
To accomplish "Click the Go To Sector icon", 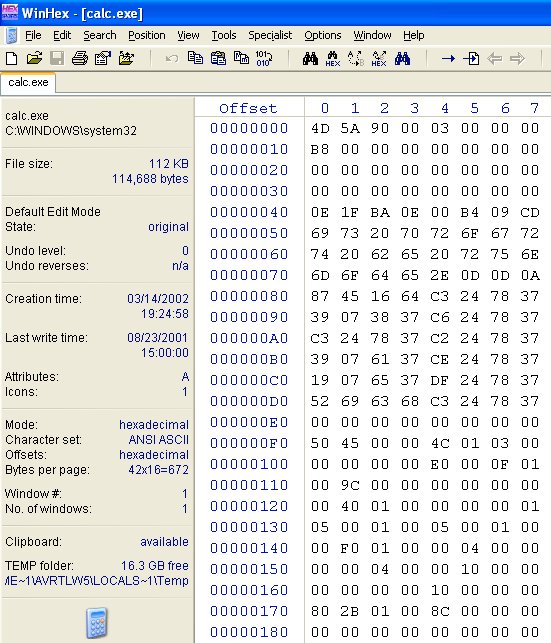I will point(471,59).
